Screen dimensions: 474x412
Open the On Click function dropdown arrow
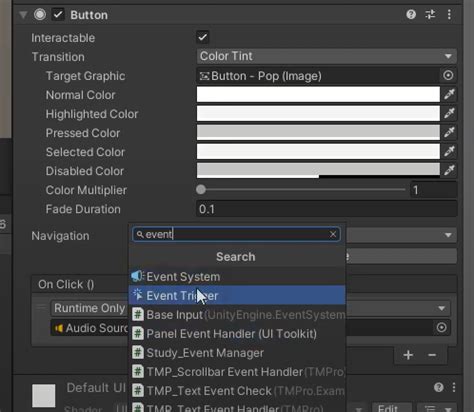click(x=442, y=308)
